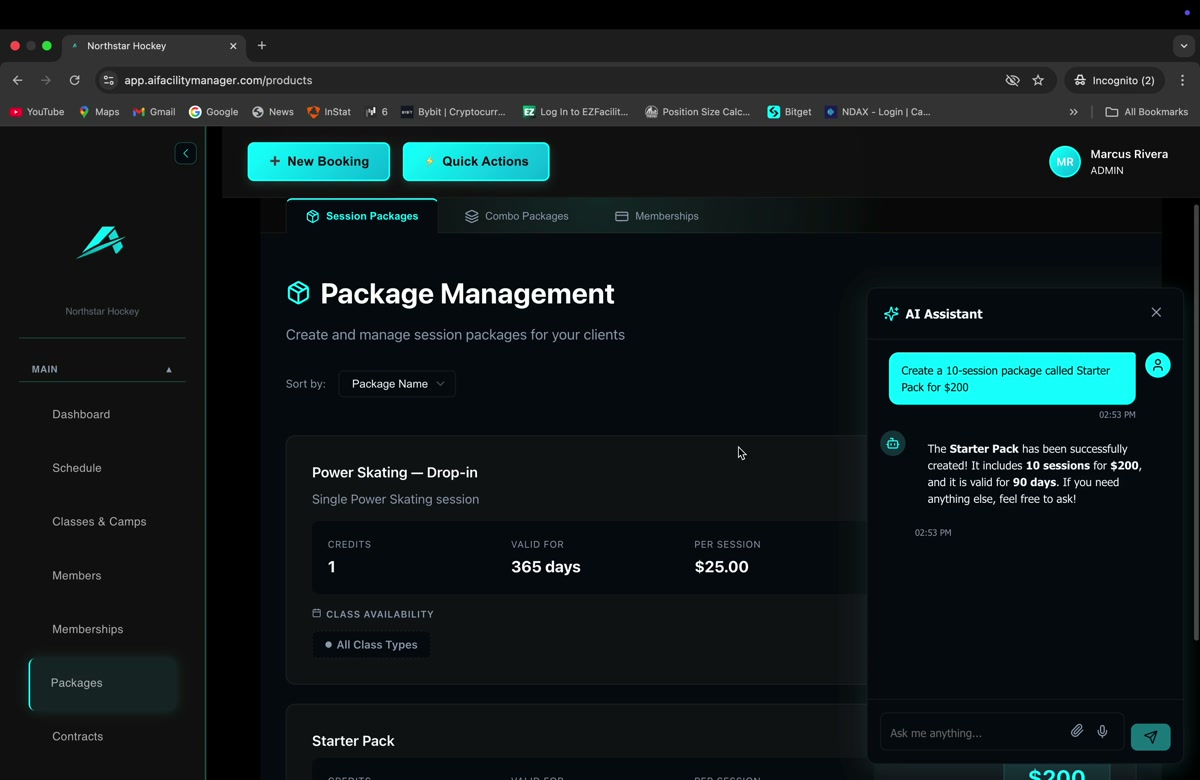This screenshot has height=780, width=1200.
Task: Switch to the Combo Packages tab
Action: pyautogui.click(x=516, y=216)
